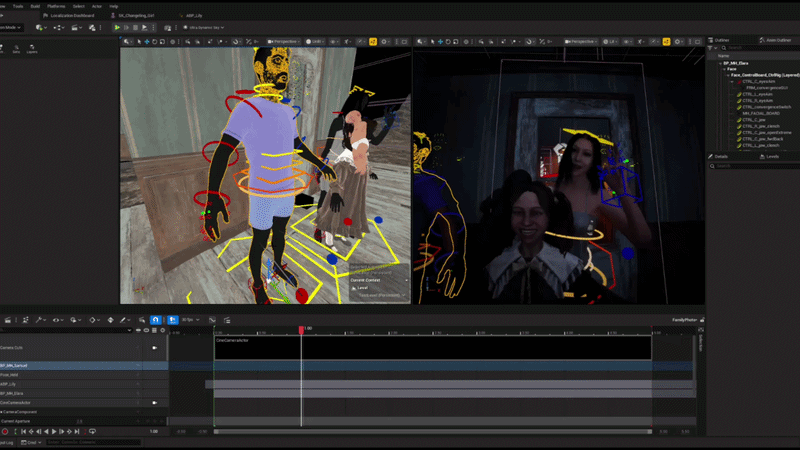Select the BP_MH_Samuel track
This screenshot has height=450, width=800.
[x=84, y=366]
